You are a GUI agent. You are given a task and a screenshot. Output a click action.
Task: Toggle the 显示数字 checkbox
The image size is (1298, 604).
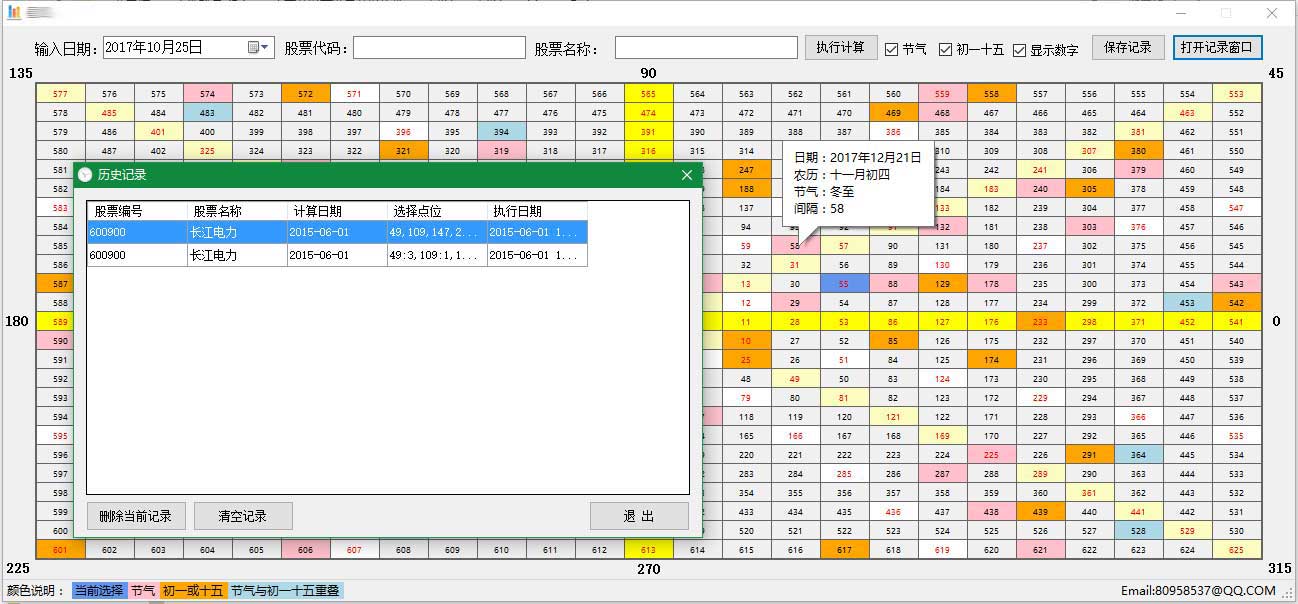[x=1046, y=50]
